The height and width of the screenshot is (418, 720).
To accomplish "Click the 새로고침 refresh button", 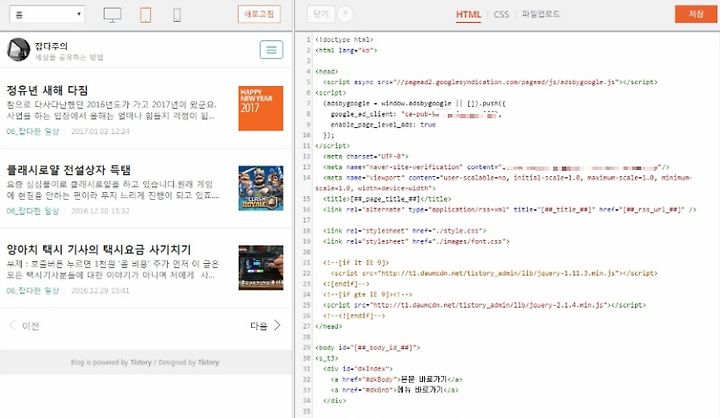I will [x=259, y=14].
